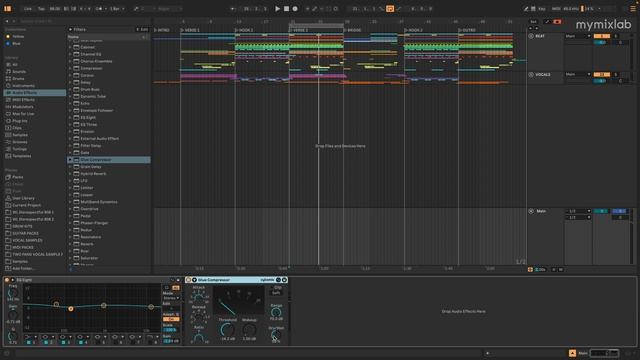Start playback with the Play button
This screenshot has height=360, width=640.
pos(278,9)
